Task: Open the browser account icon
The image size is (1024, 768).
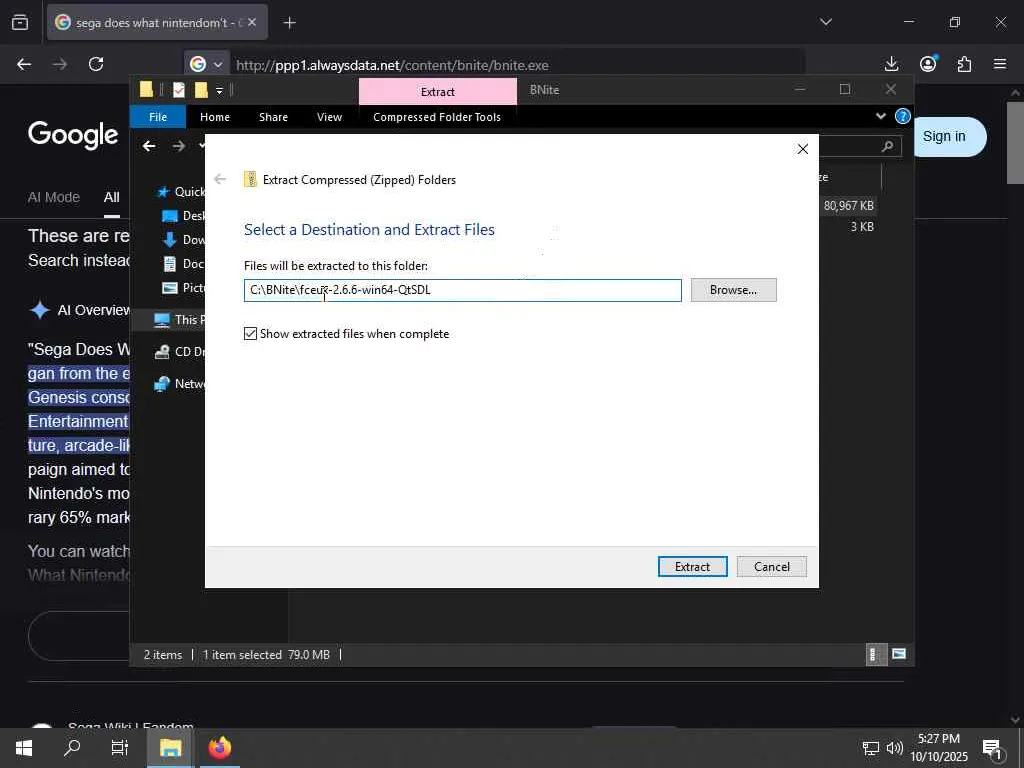Action: point(928,63)
